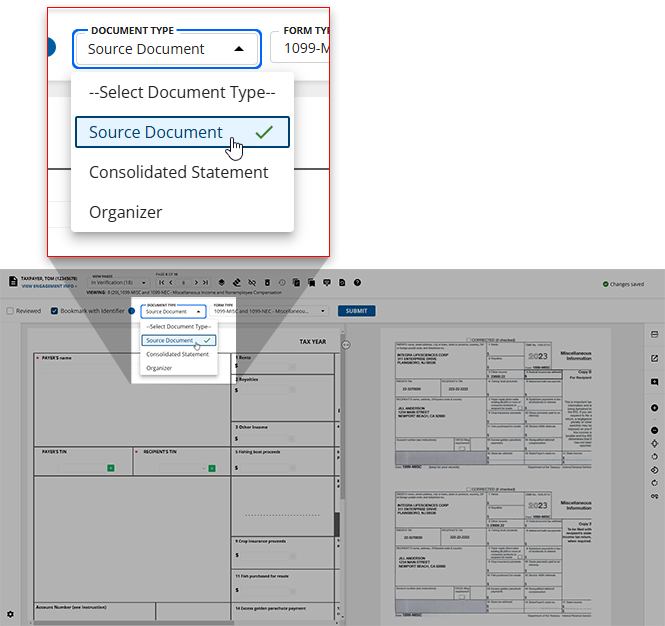Click the lower 1099-MISC form image

(493, 553)
